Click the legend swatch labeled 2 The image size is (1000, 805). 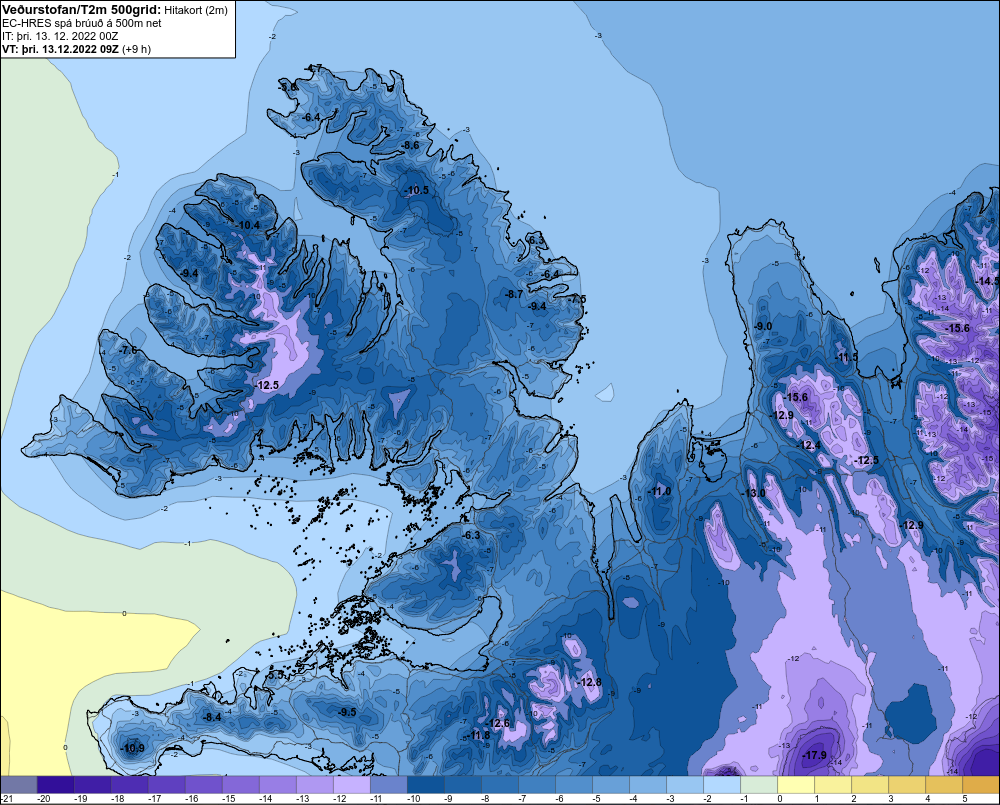[x=870, y=785]
